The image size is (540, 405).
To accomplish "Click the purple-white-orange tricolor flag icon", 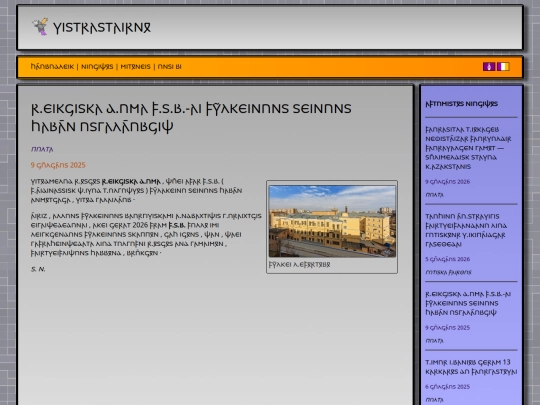I will point(503,66).
